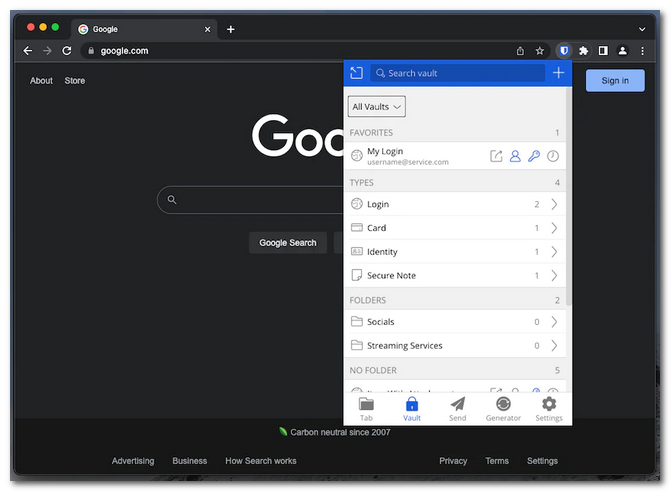Open the Business footer link
Image resolution: width=671 pixels, height=492 pixels.
190,461
